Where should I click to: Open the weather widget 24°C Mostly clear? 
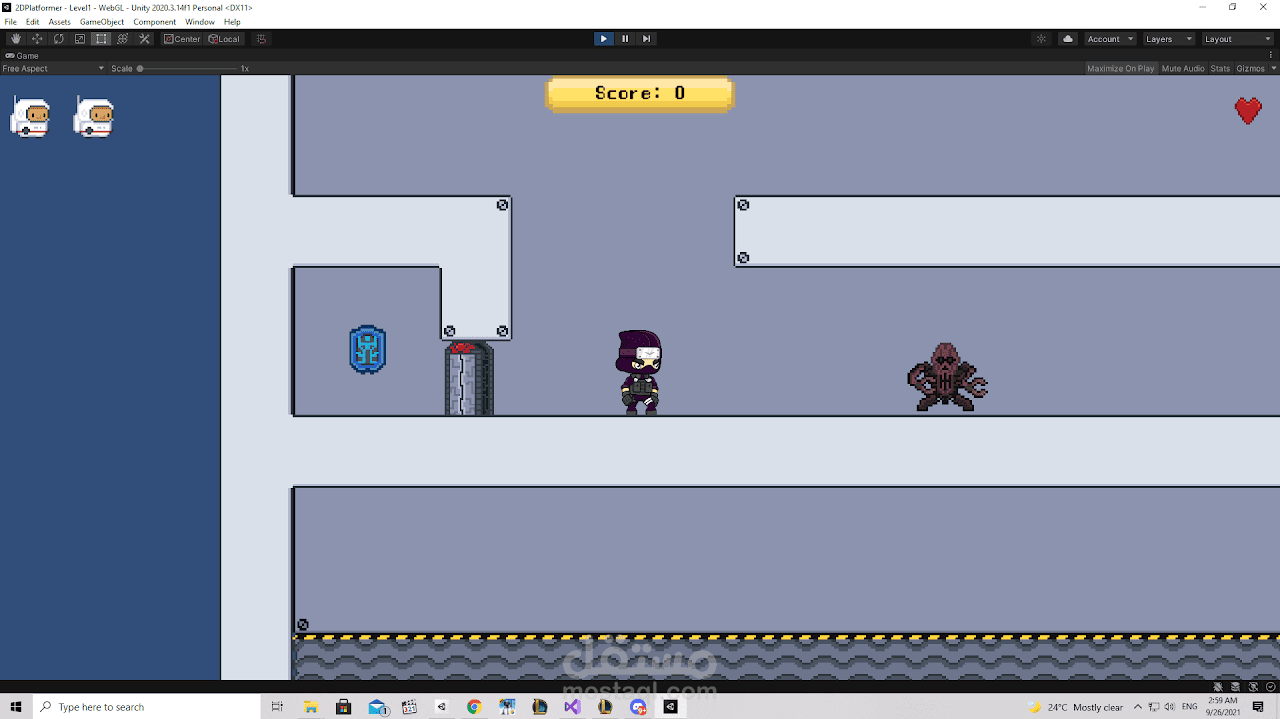pyautogui.click(x=1075, y=707)
